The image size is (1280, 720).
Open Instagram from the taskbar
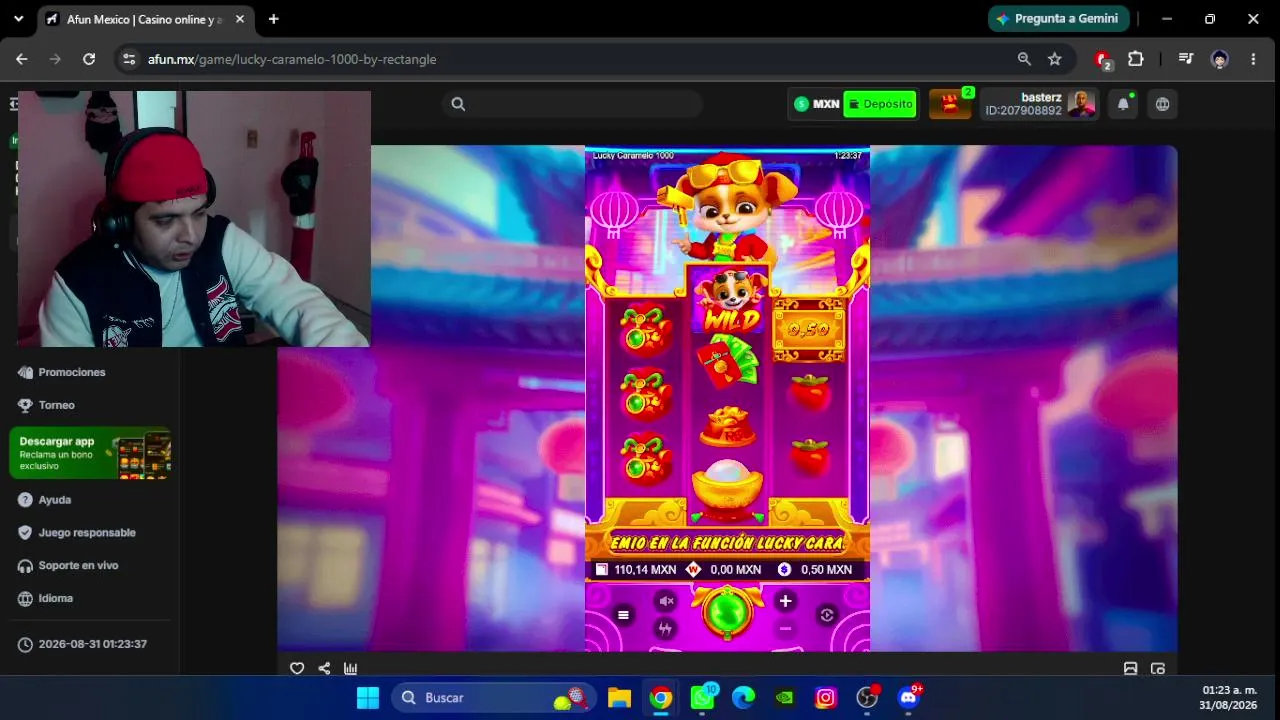click(x=826, y=698)
